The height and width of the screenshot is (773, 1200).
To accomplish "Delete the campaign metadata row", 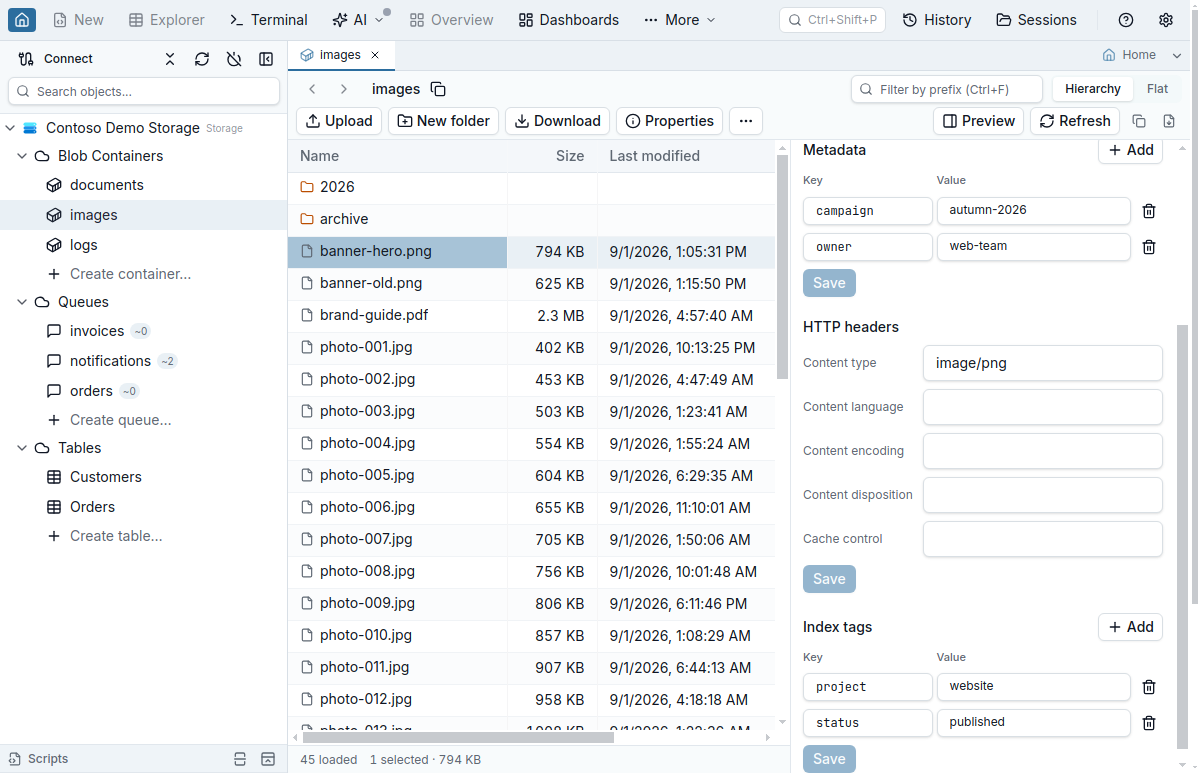I will pos(1149,211).
